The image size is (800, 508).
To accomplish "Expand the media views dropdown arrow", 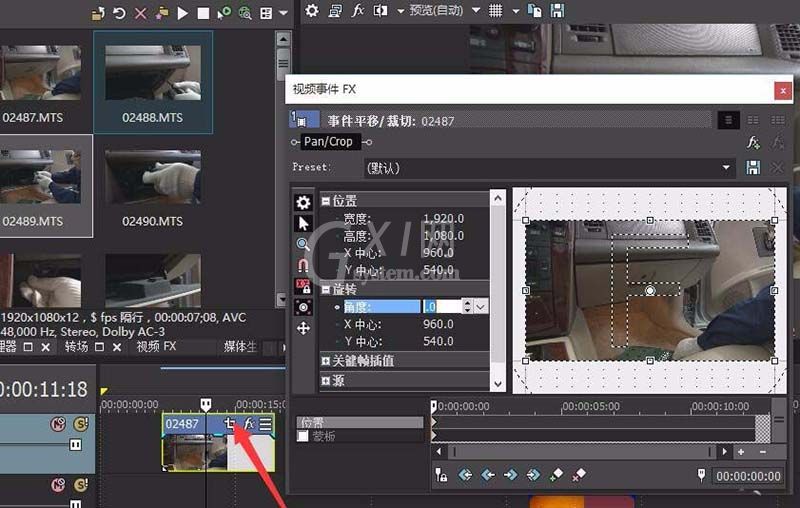I will click(x=284, y=13).
